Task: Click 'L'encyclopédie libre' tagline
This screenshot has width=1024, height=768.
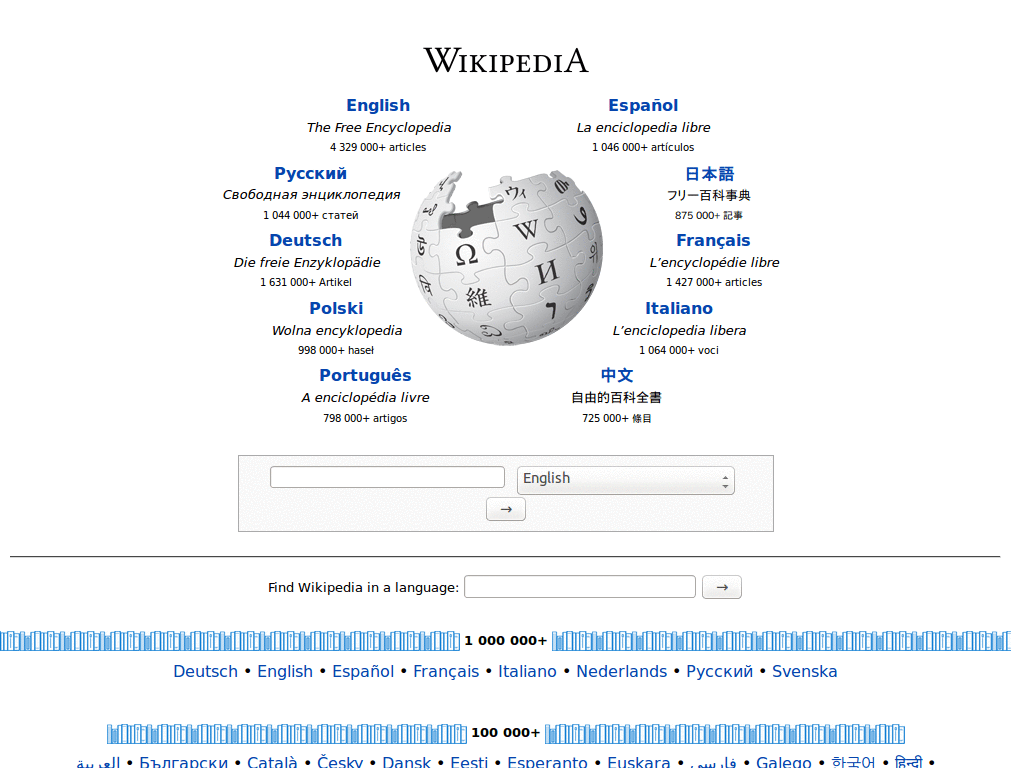Action: [714, 263]
